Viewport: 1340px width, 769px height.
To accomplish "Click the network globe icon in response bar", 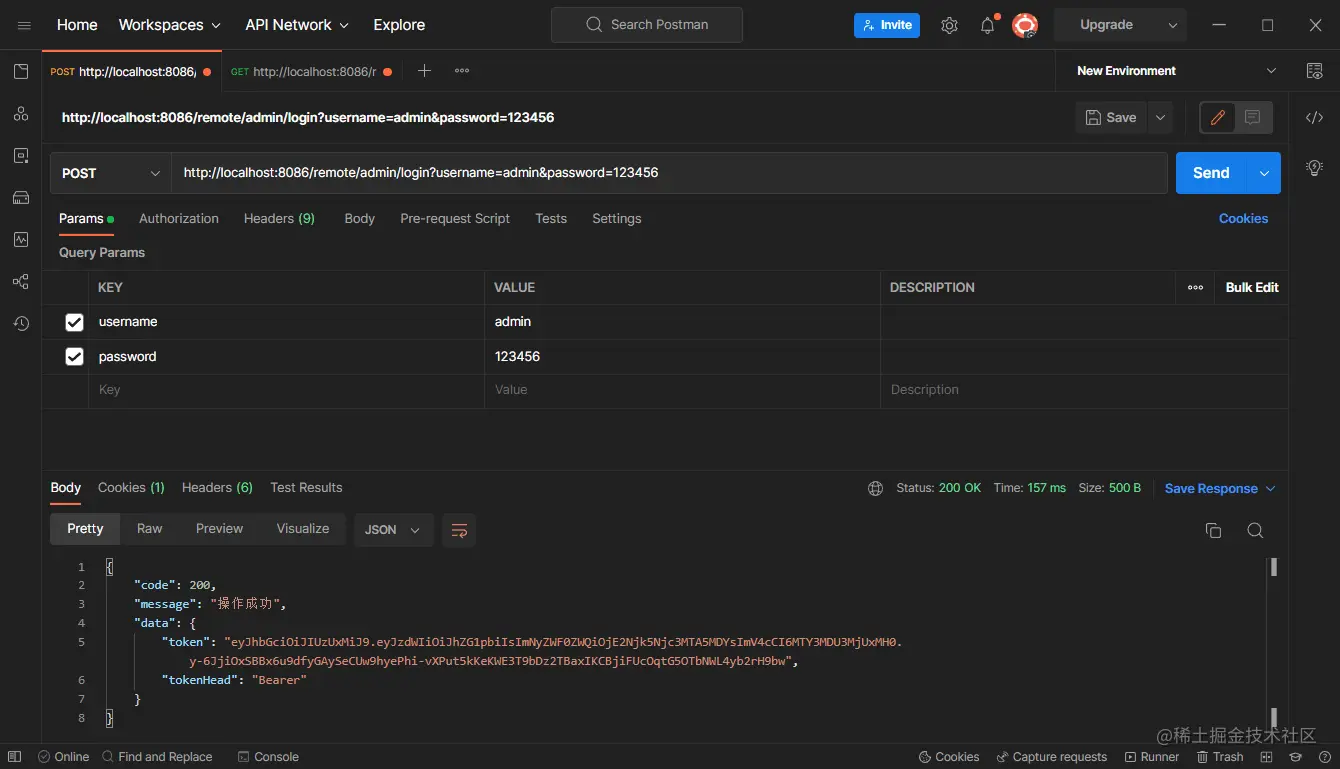I will pyautogui.click(x=875, y=488).
